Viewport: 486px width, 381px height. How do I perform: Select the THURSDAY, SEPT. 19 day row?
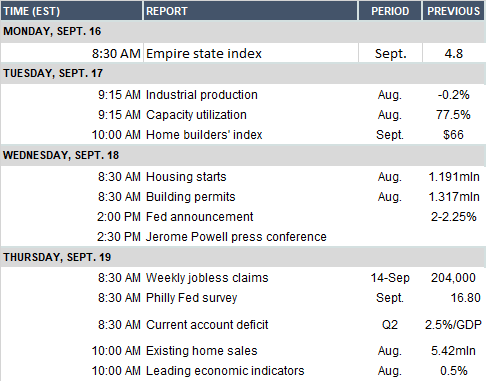(243, 257)
